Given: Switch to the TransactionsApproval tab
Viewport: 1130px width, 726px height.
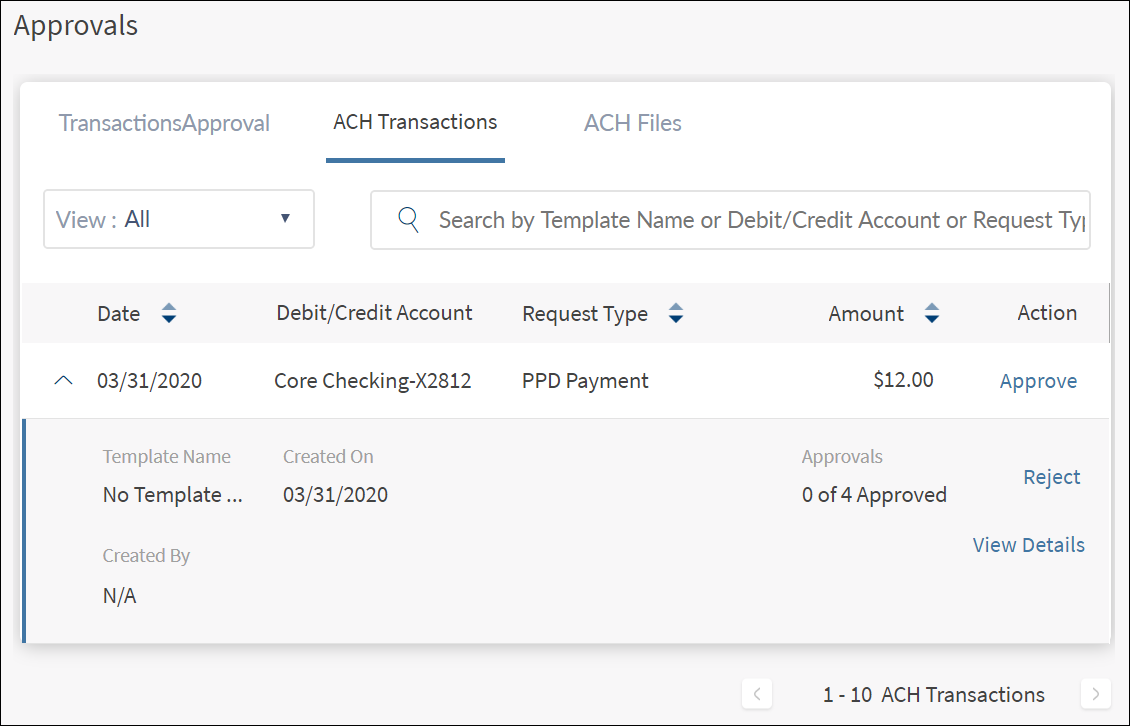Looking at the screenshot, I should 164,123.
